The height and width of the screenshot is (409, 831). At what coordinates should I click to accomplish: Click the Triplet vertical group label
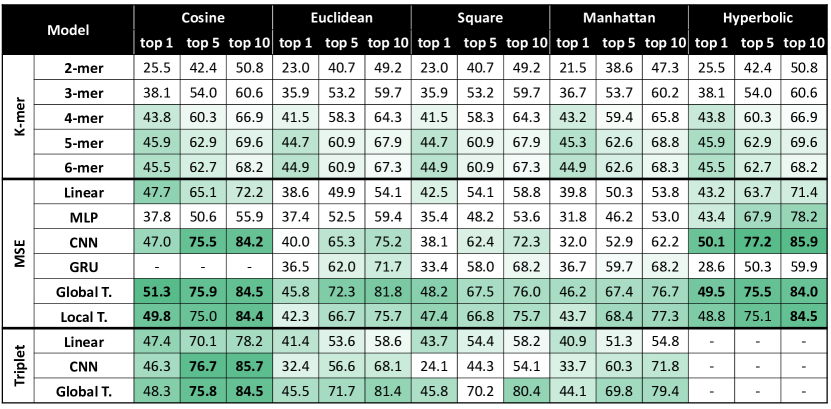pos(19,367)
